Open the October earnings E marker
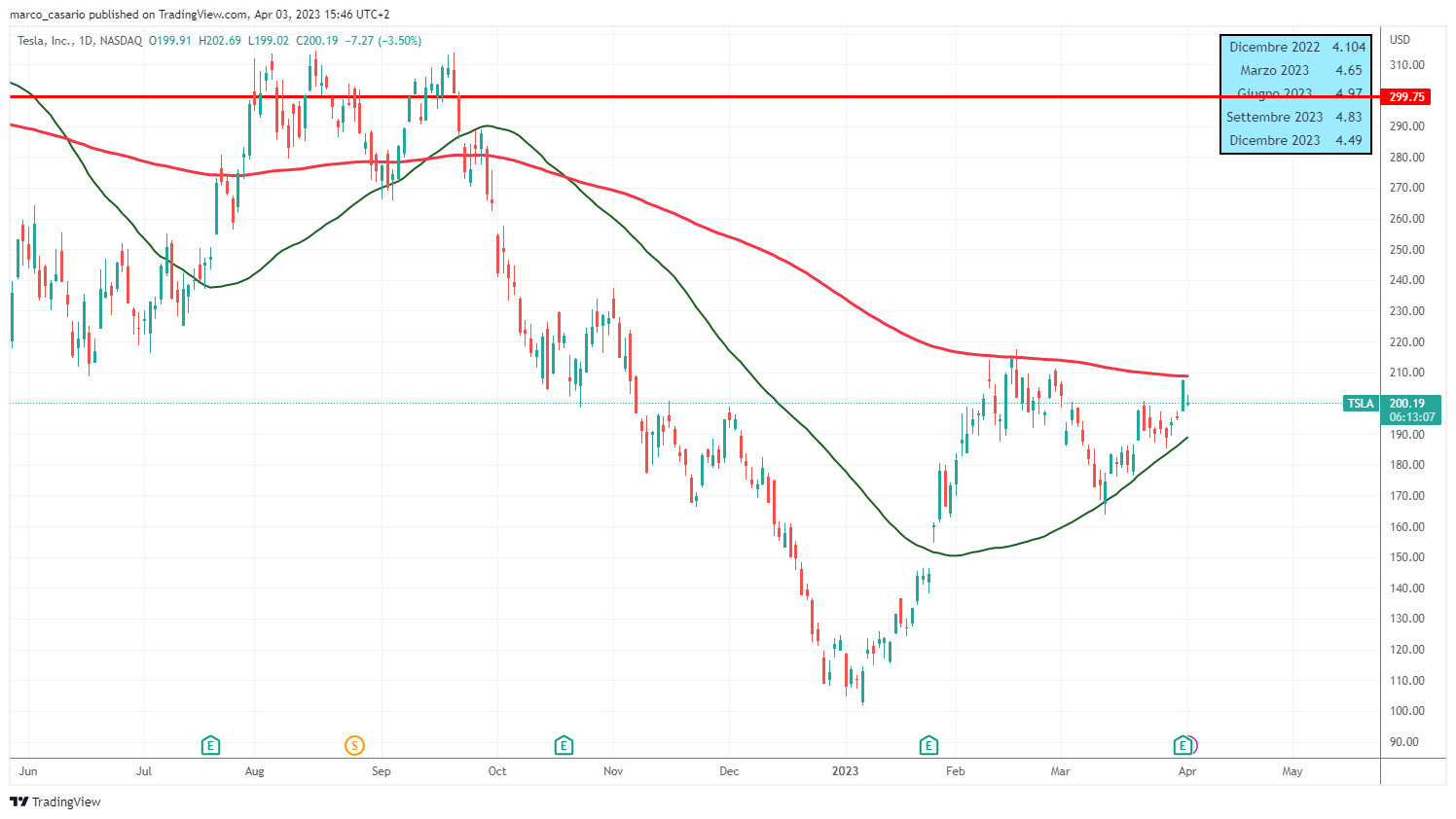This screenshot has height=819, width=1456. tap(564, 746)
